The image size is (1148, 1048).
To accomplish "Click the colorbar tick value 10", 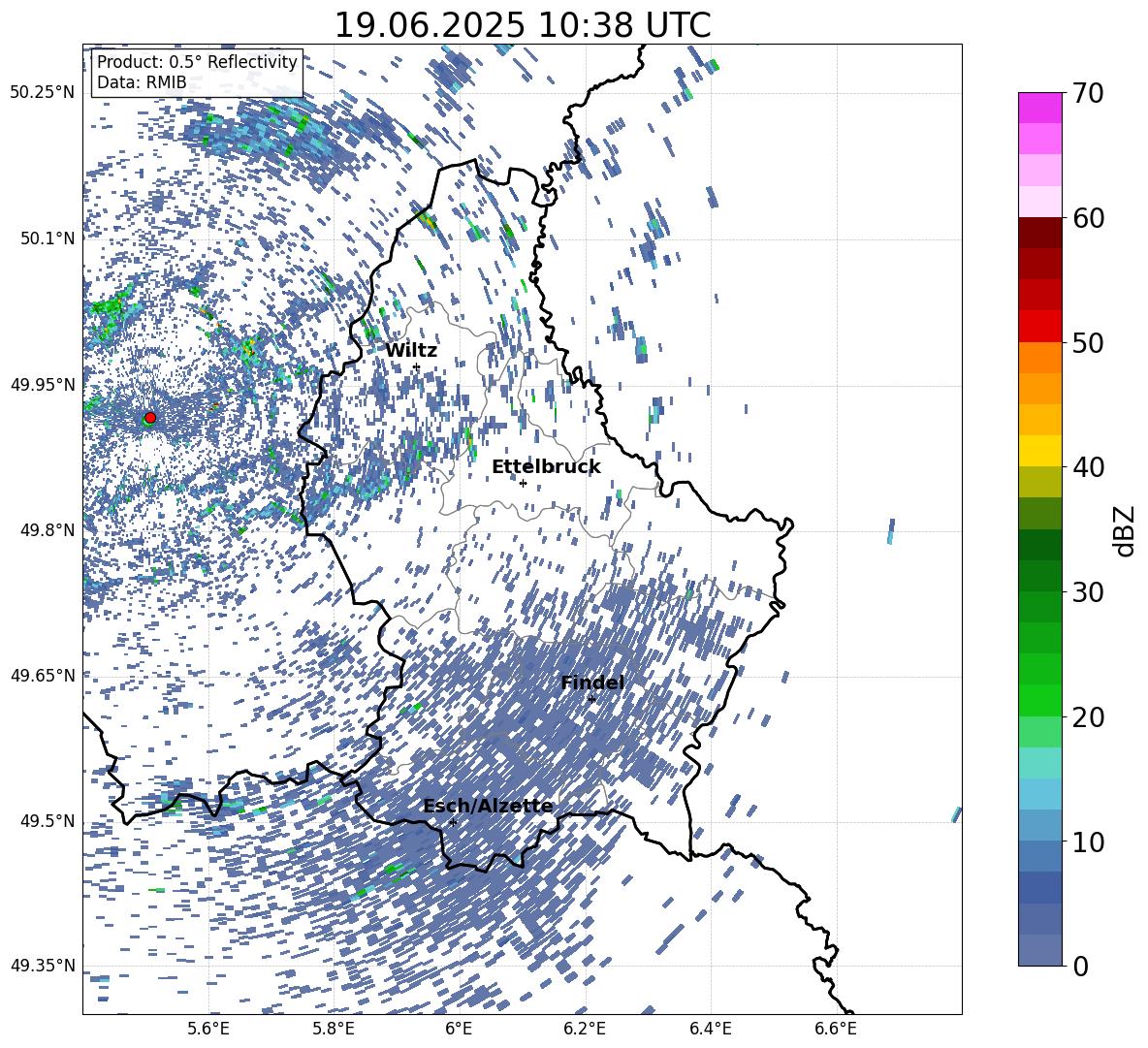I will click(1088, 842).
